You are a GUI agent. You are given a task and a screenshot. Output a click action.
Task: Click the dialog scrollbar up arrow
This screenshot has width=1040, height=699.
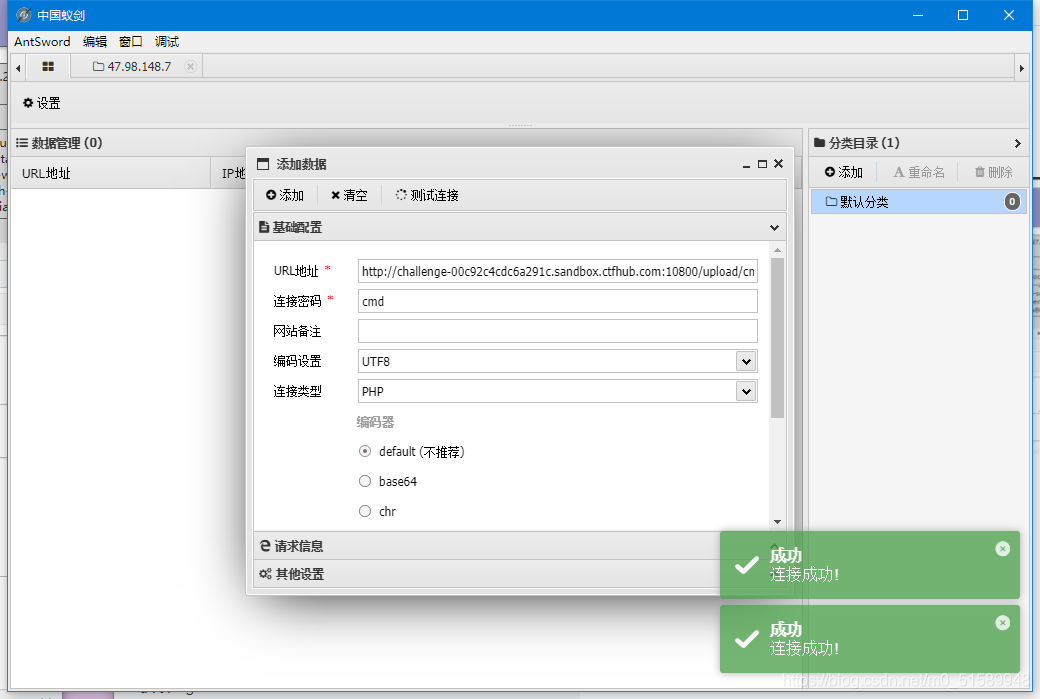tap(777, 250)
